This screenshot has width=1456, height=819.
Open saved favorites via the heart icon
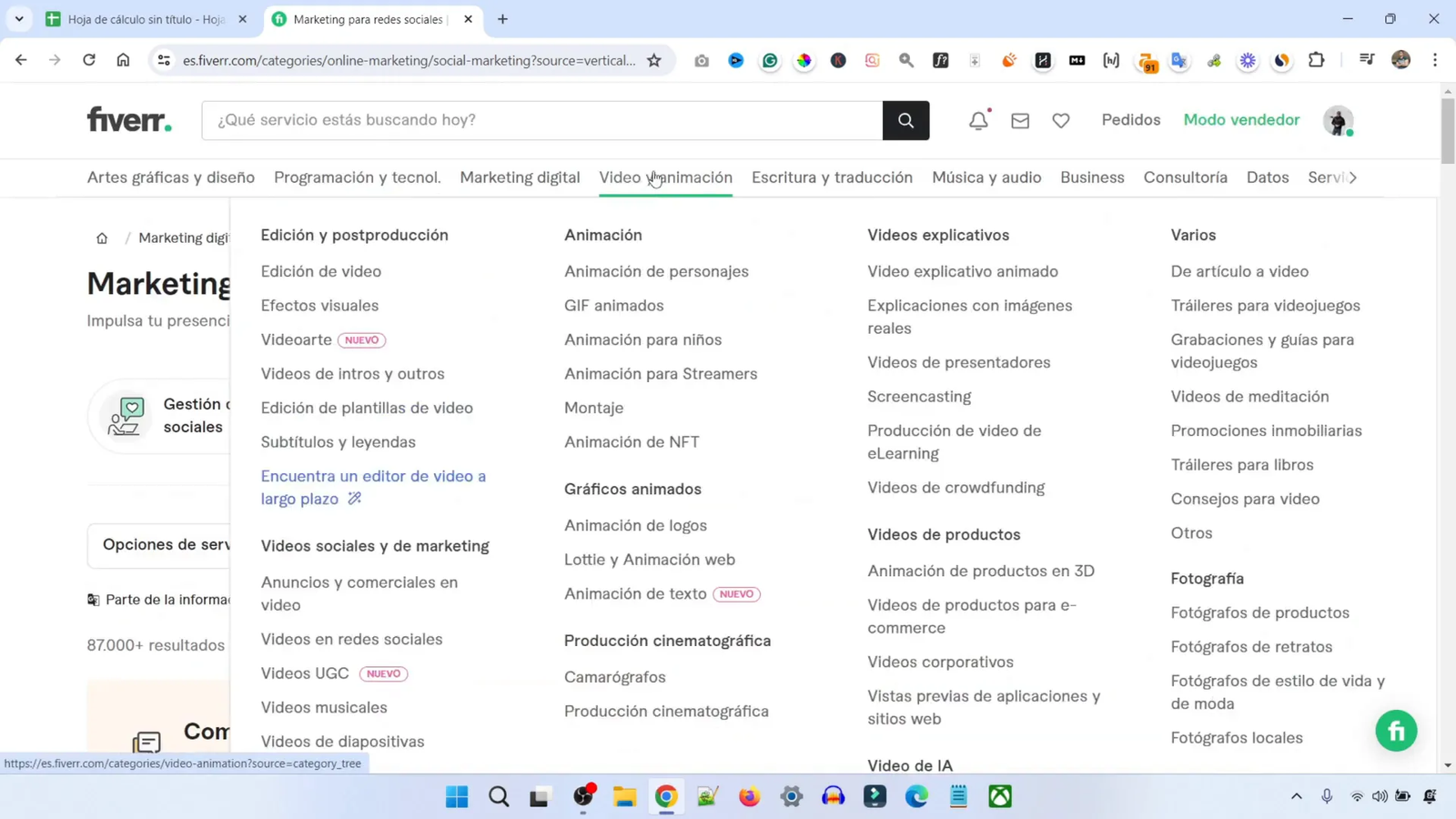(1061, 119)
